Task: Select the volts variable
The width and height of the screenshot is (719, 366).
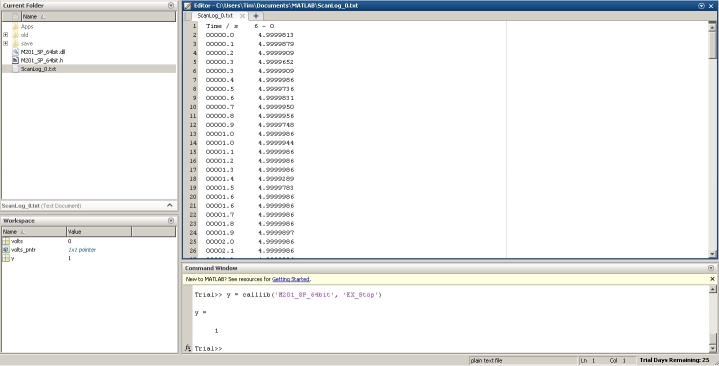Action: pyautogui.click(x=17, y=241)
